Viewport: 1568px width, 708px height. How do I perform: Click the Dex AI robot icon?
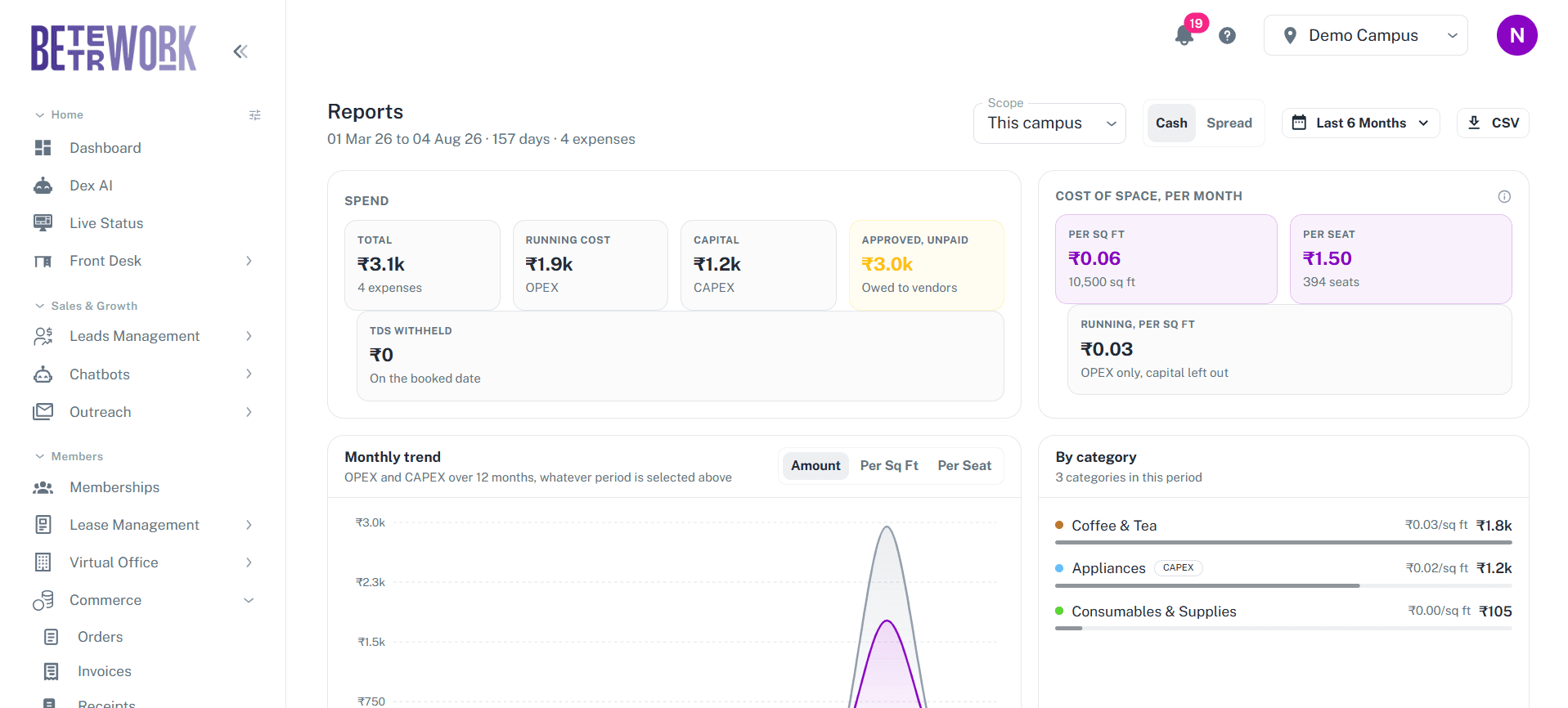43,186
